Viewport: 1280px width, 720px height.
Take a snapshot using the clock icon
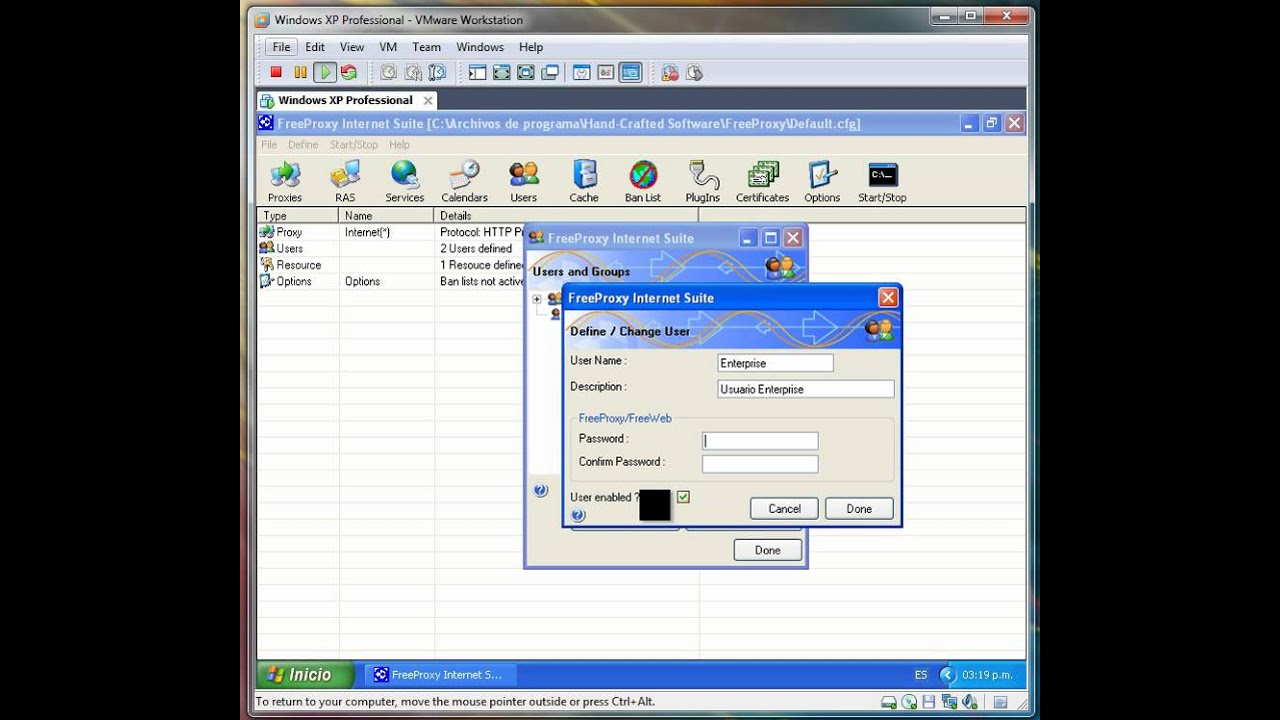click(388, 72)
